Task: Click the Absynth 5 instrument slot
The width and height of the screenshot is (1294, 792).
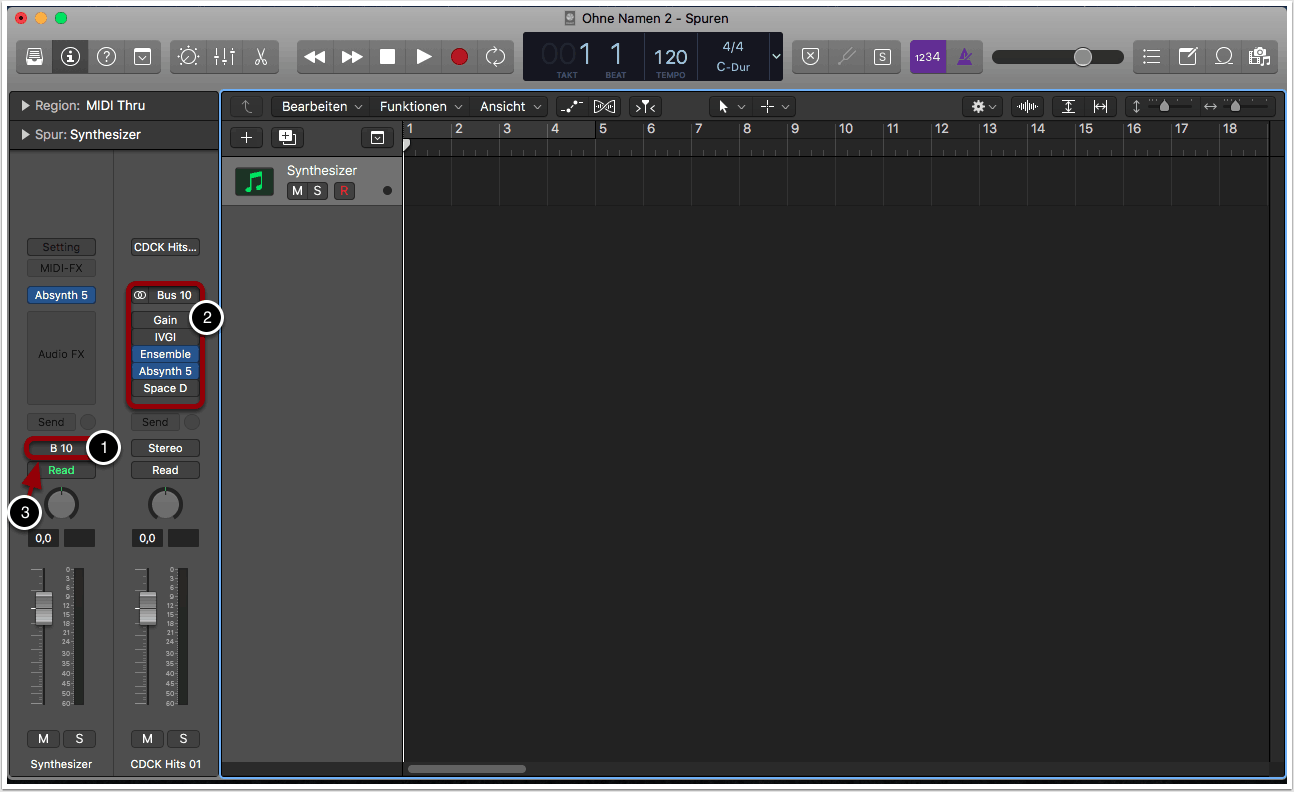Action: pyautogui.click(x=61, y=295)
